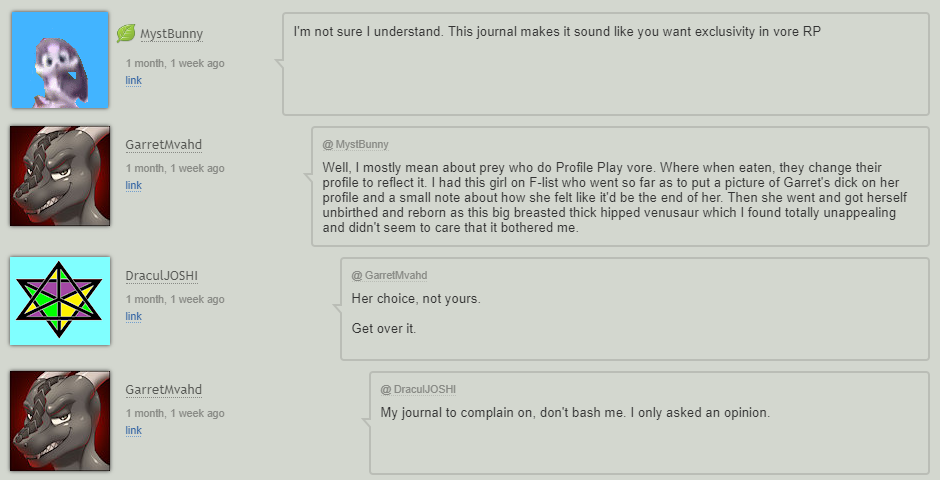Follow the @MystBunny reply mention
Screen dimensions: 940x480
point(355,144)
